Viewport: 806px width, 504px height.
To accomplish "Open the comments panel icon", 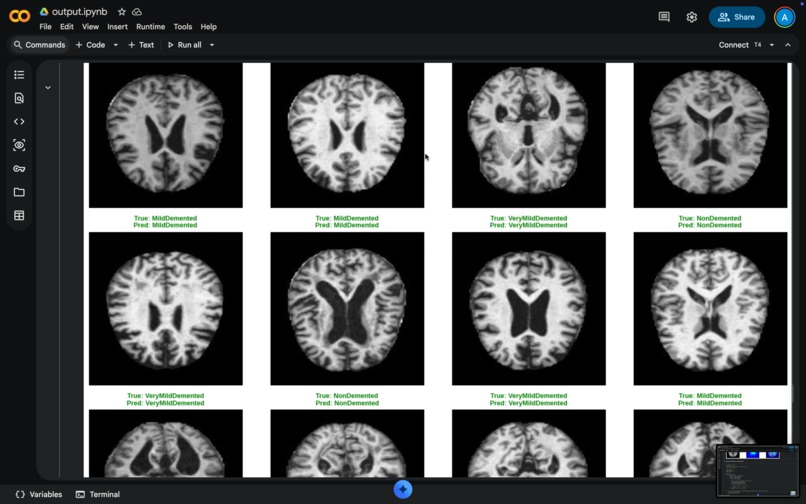I will tap(664, 17).
